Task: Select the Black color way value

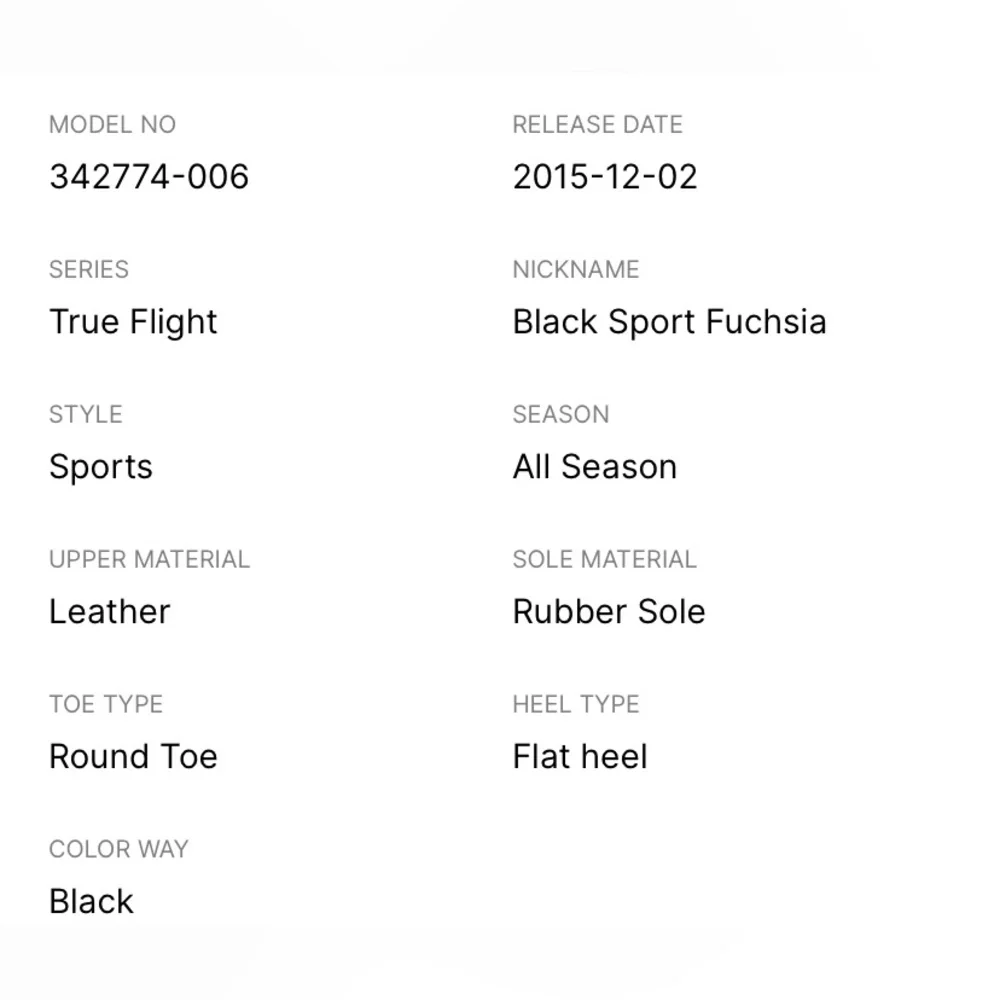Action: (x=91, y=902)
